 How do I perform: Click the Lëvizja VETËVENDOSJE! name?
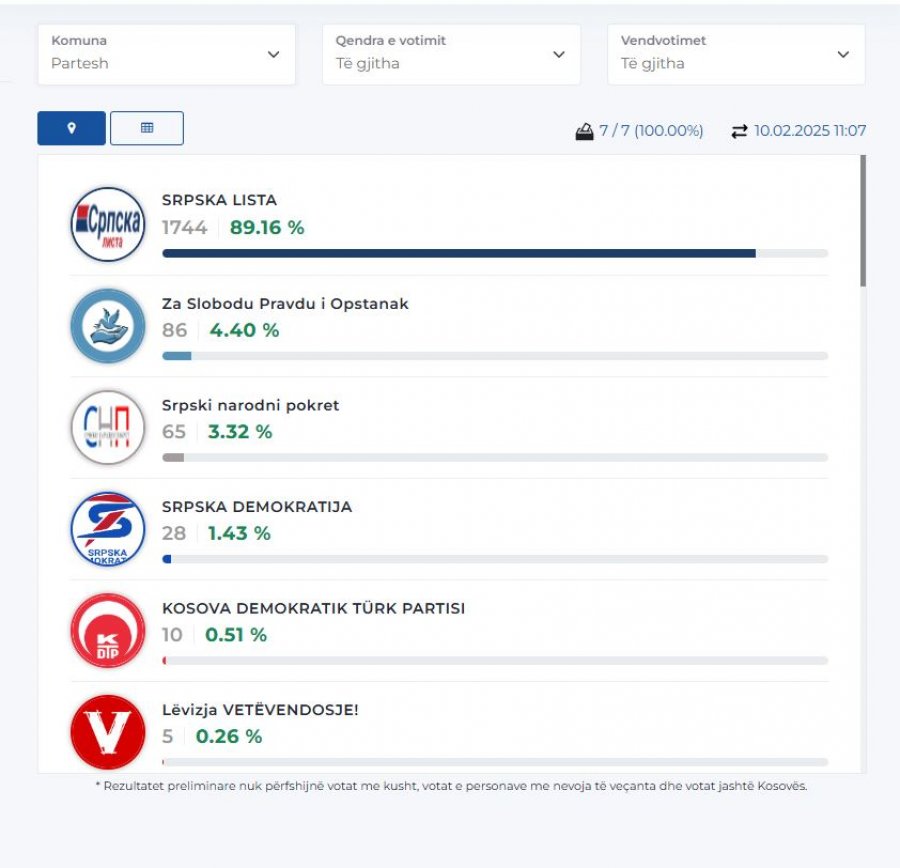click(x=260, y=710)
